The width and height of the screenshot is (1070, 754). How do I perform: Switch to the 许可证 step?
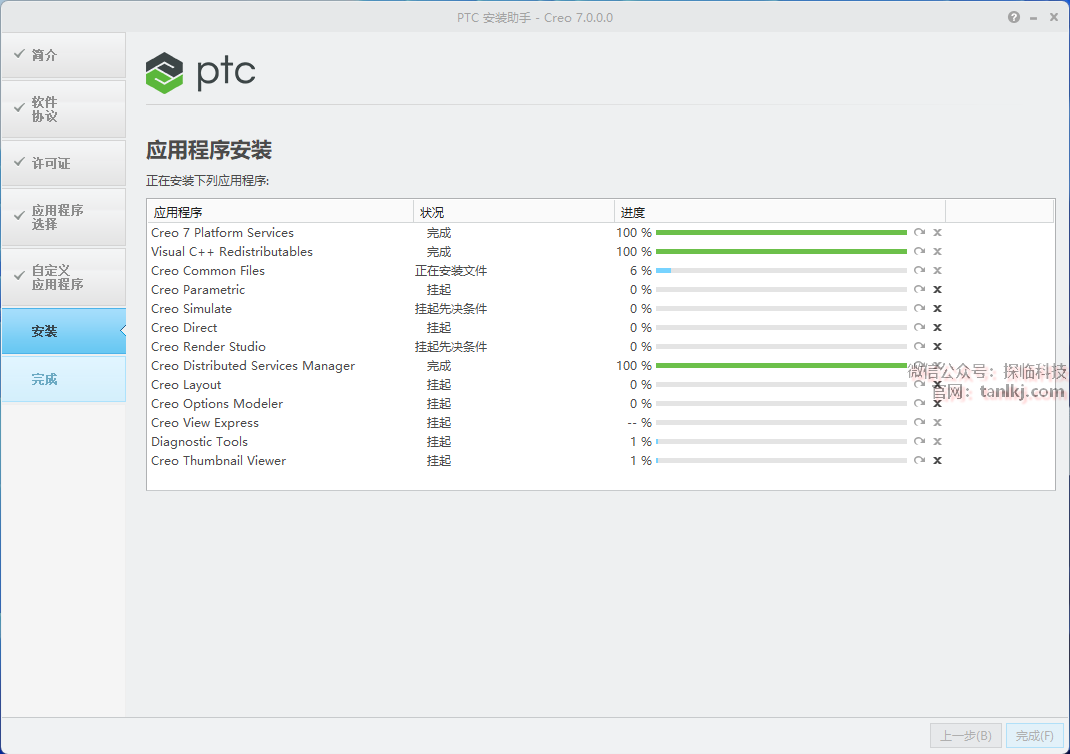pyautogui.click(x=63, y=163)
